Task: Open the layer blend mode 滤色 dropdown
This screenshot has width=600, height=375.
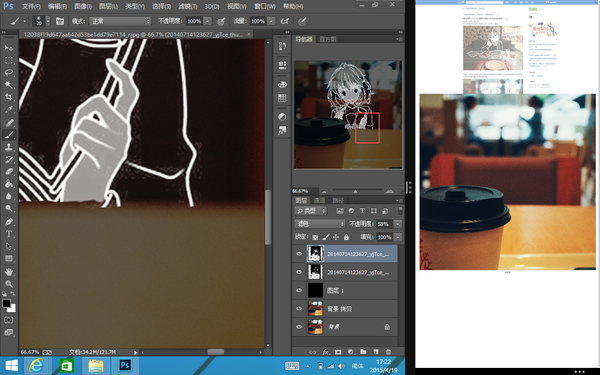Action: [320, 224]
